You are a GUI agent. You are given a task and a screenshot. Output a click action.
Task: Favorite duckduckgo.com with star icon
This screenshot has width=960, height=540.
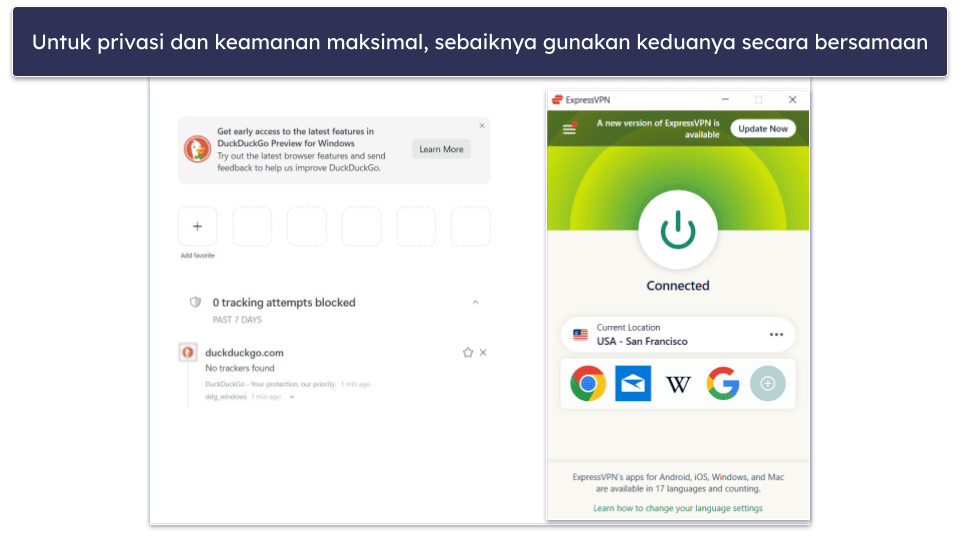coord(468,353)
